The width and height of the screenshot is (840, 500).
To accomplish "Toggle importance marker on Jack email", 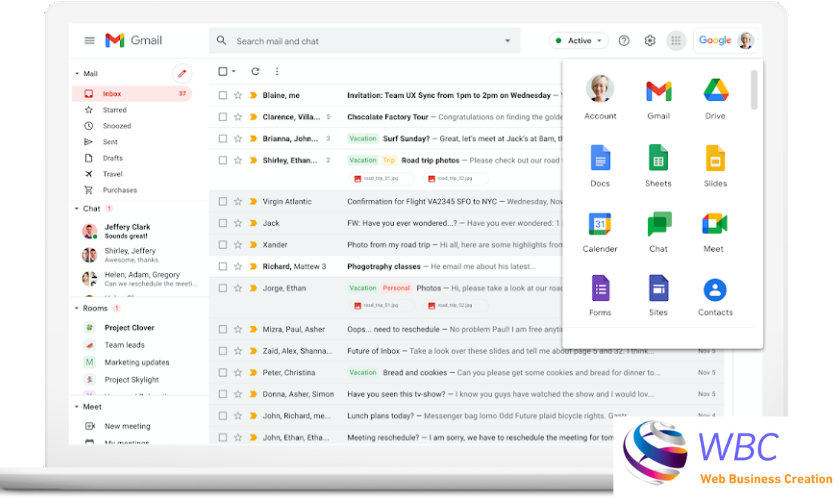I will coord(253,223).
